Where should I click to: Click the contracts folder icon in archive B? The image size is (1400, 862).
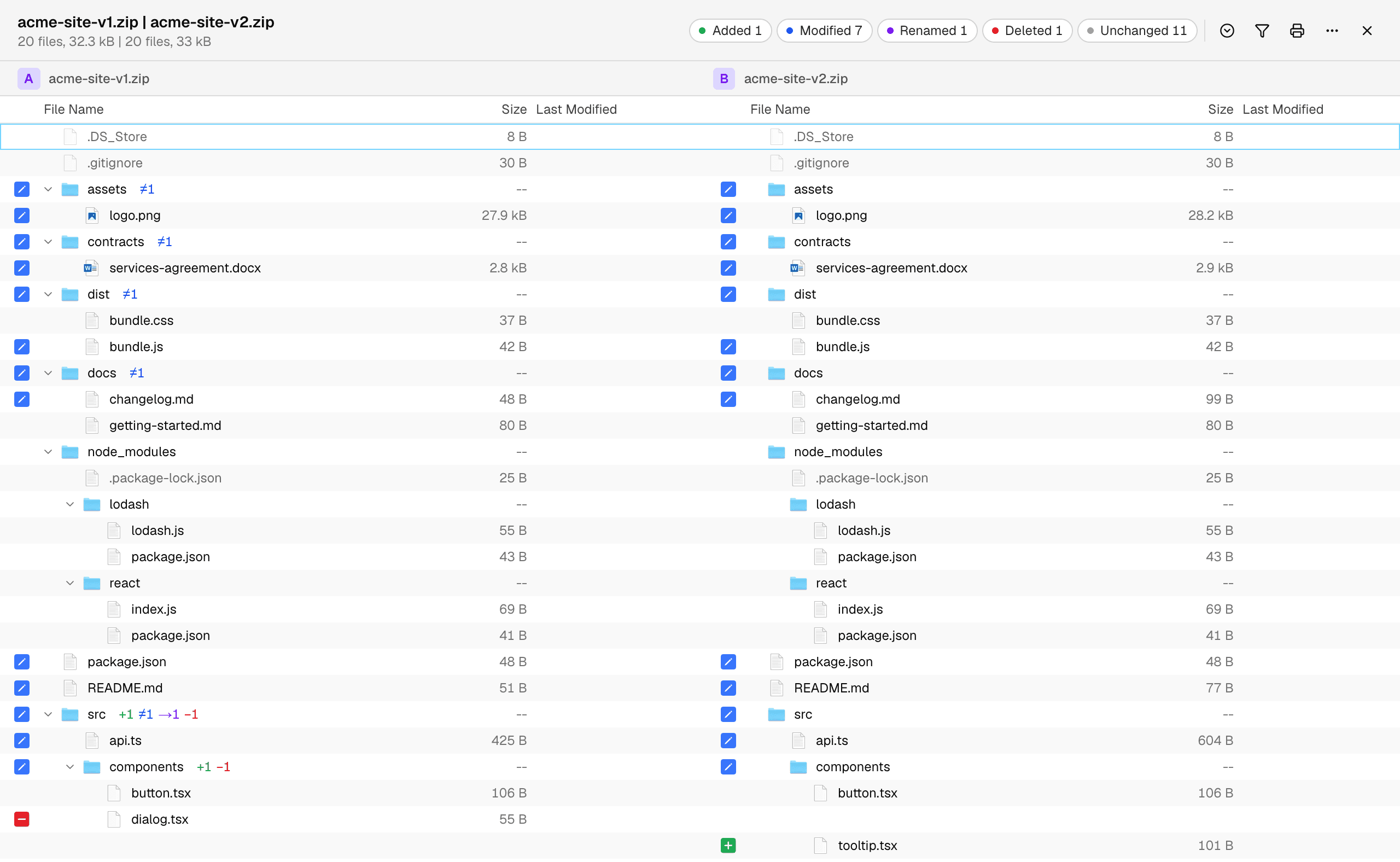click(x=777, y=242)
